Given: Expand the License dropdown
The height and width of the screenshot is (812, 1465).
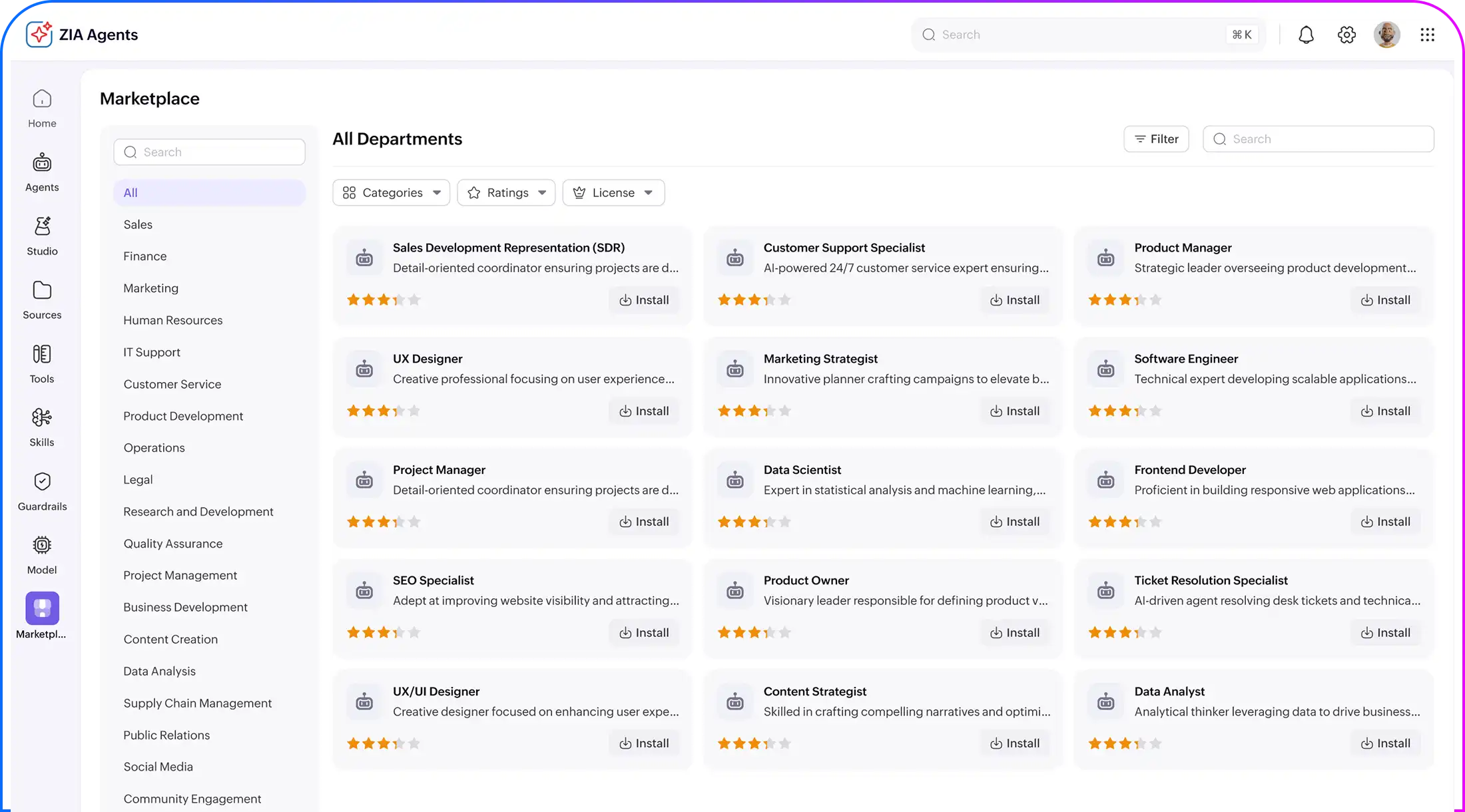Looking at the screenshot, I should pos(613,192).
